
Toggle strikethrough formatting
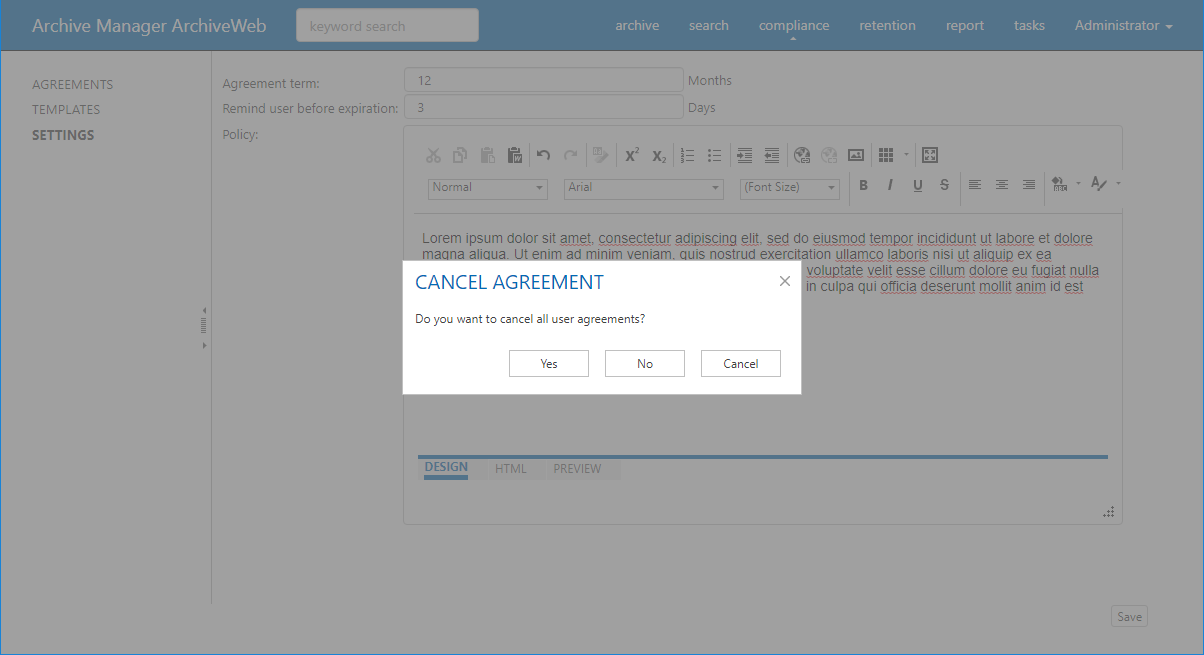click(944, 185)
